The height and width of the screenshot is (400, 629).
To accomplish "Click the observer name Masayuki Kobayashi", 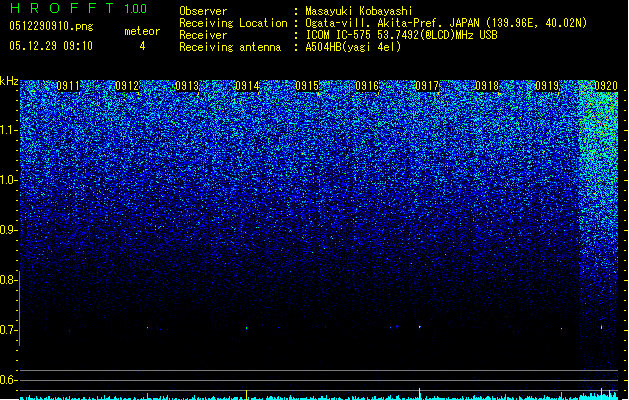I will tap(367, 11).
